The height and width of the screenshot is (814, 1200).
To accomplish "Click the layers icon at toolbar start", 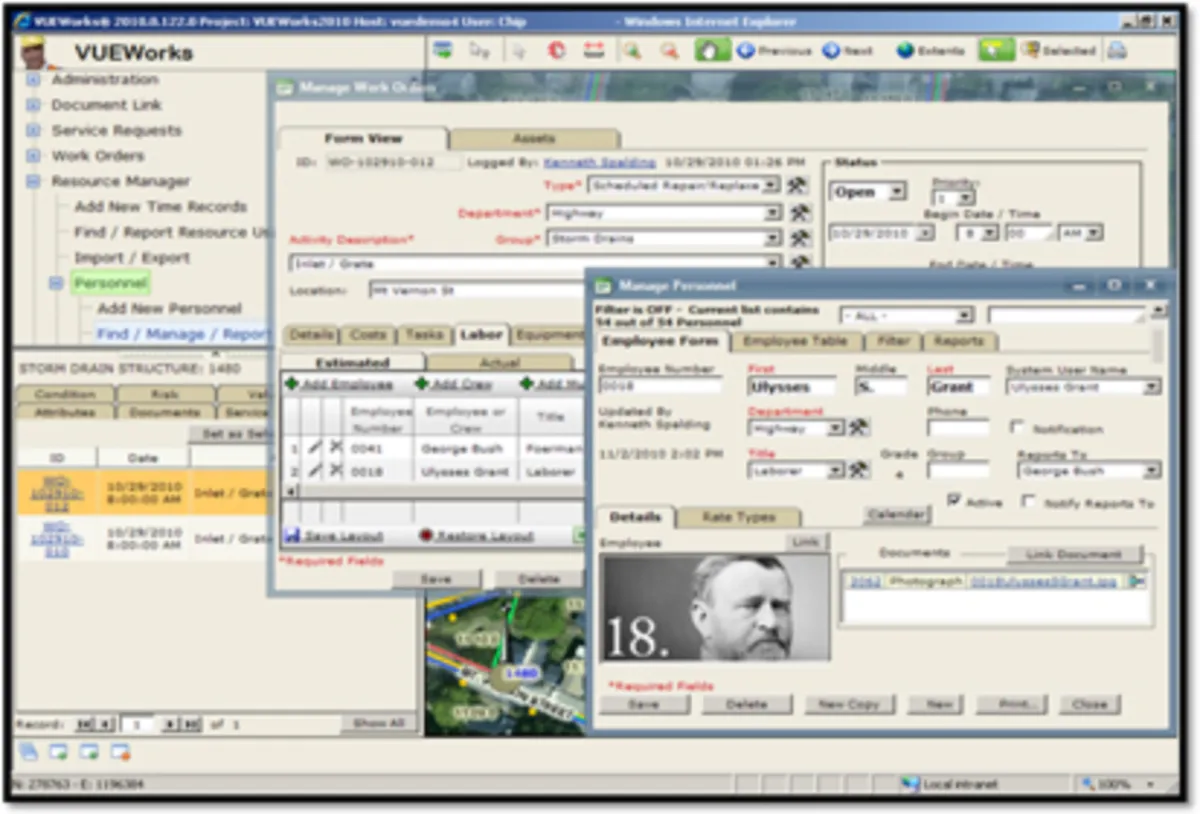I will (443, 50).
